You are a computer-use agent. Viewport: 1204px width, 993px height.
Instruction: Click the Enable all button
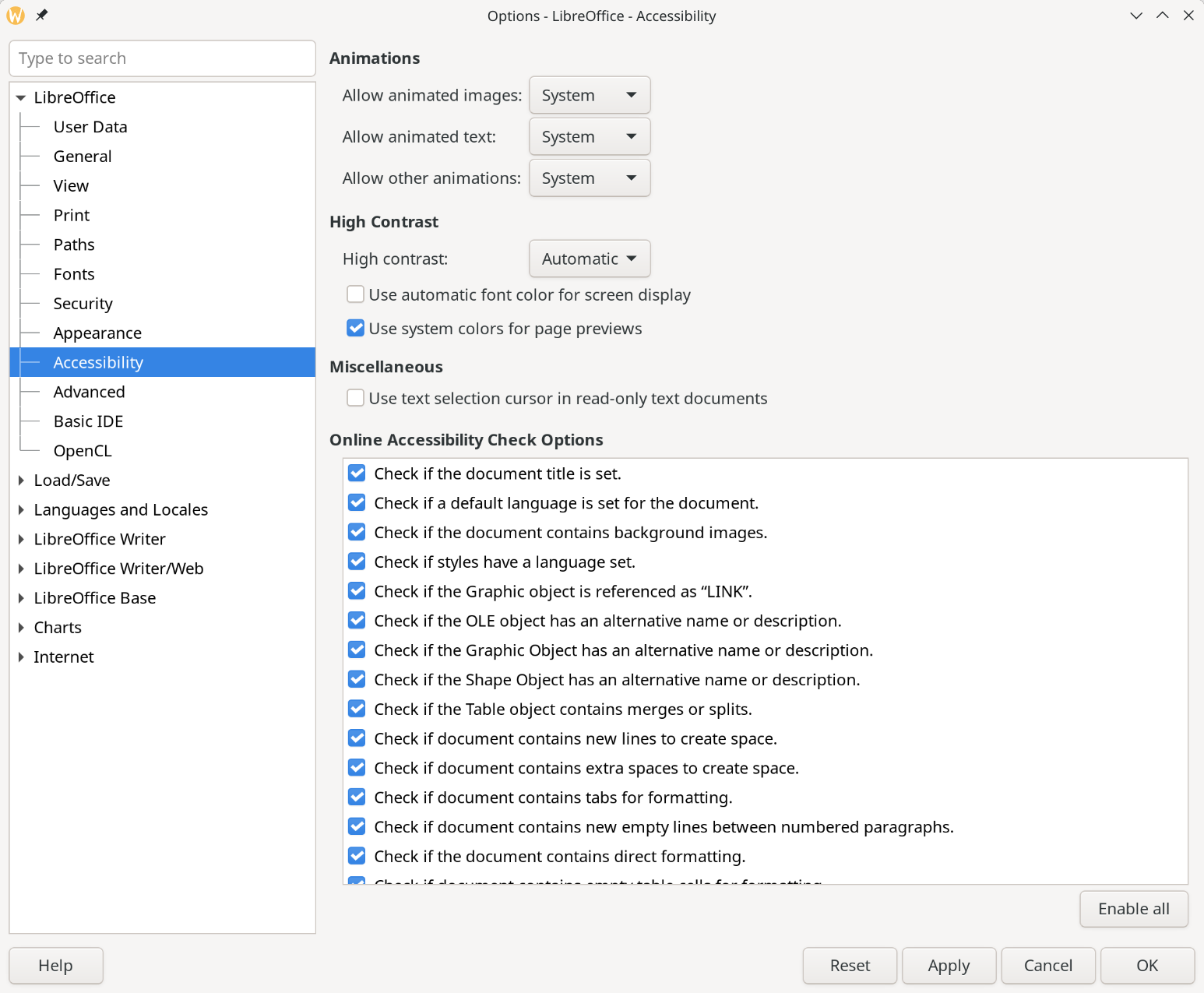pos(1133,909)
